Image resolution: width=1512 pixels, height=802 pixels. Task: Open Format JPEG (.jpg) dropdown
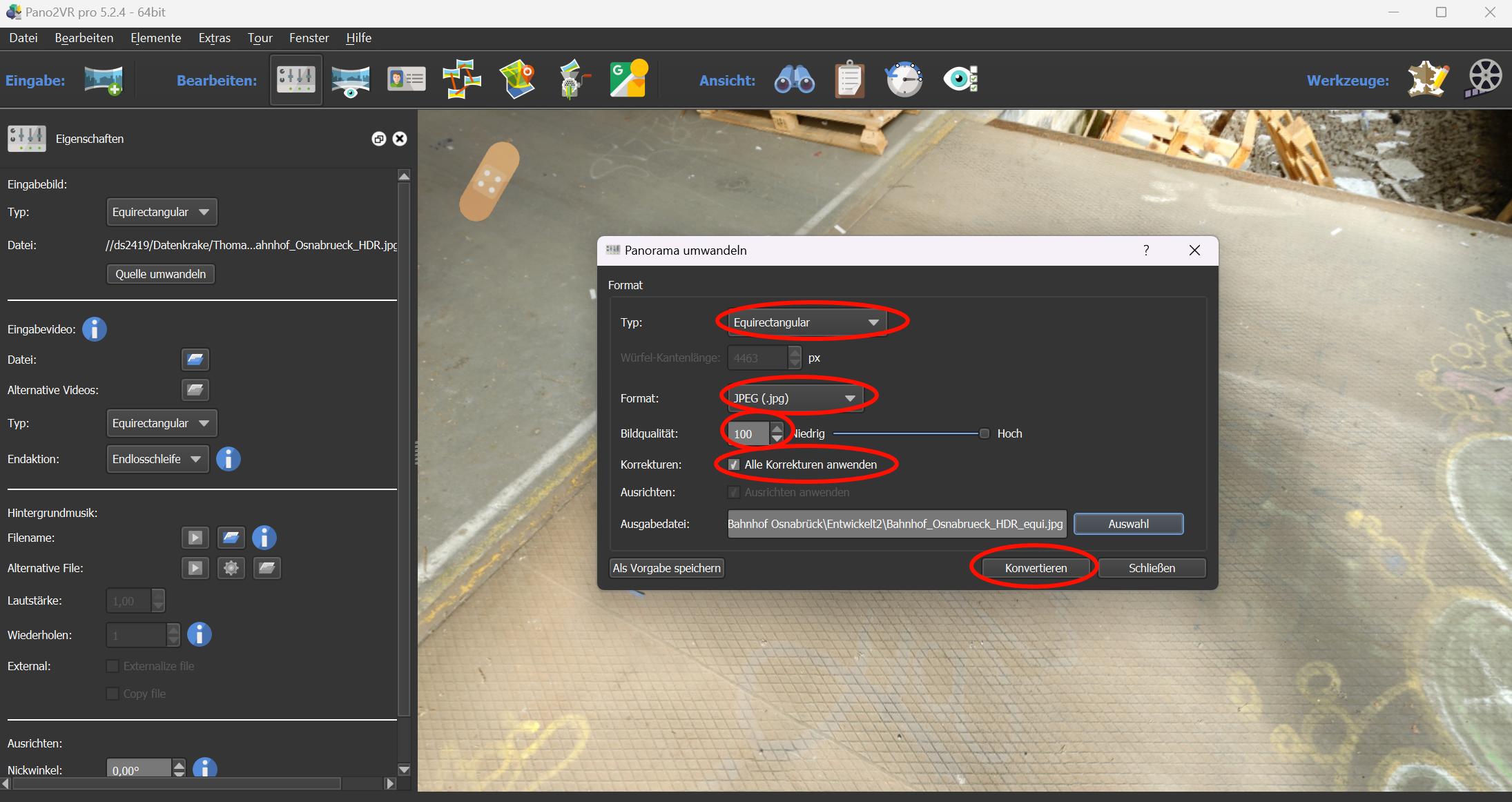click(x=795, y=398)
